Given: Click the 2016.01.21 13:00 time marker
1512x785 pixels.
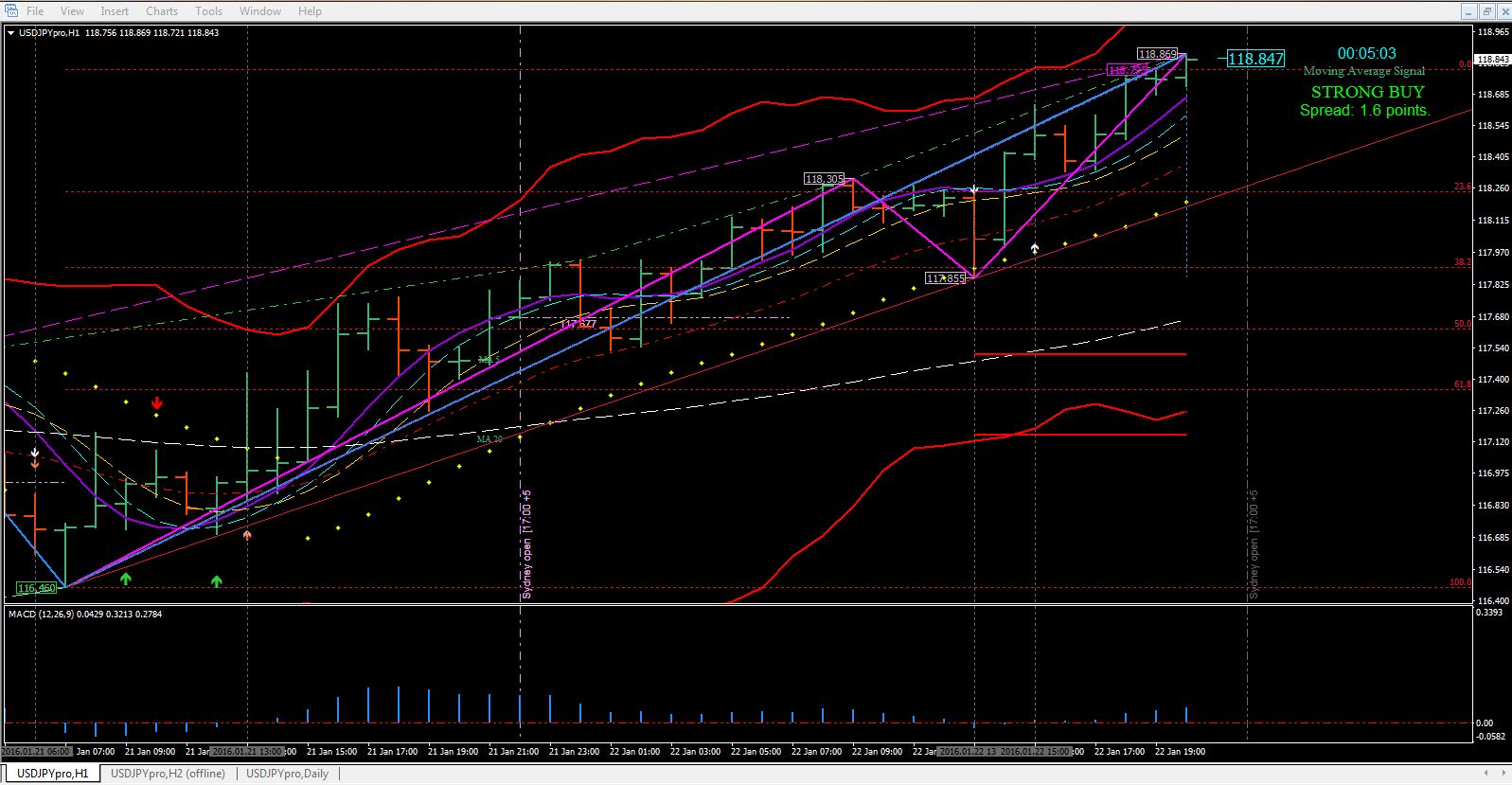Looking at the screenshot, I should [x=247, y=751].
